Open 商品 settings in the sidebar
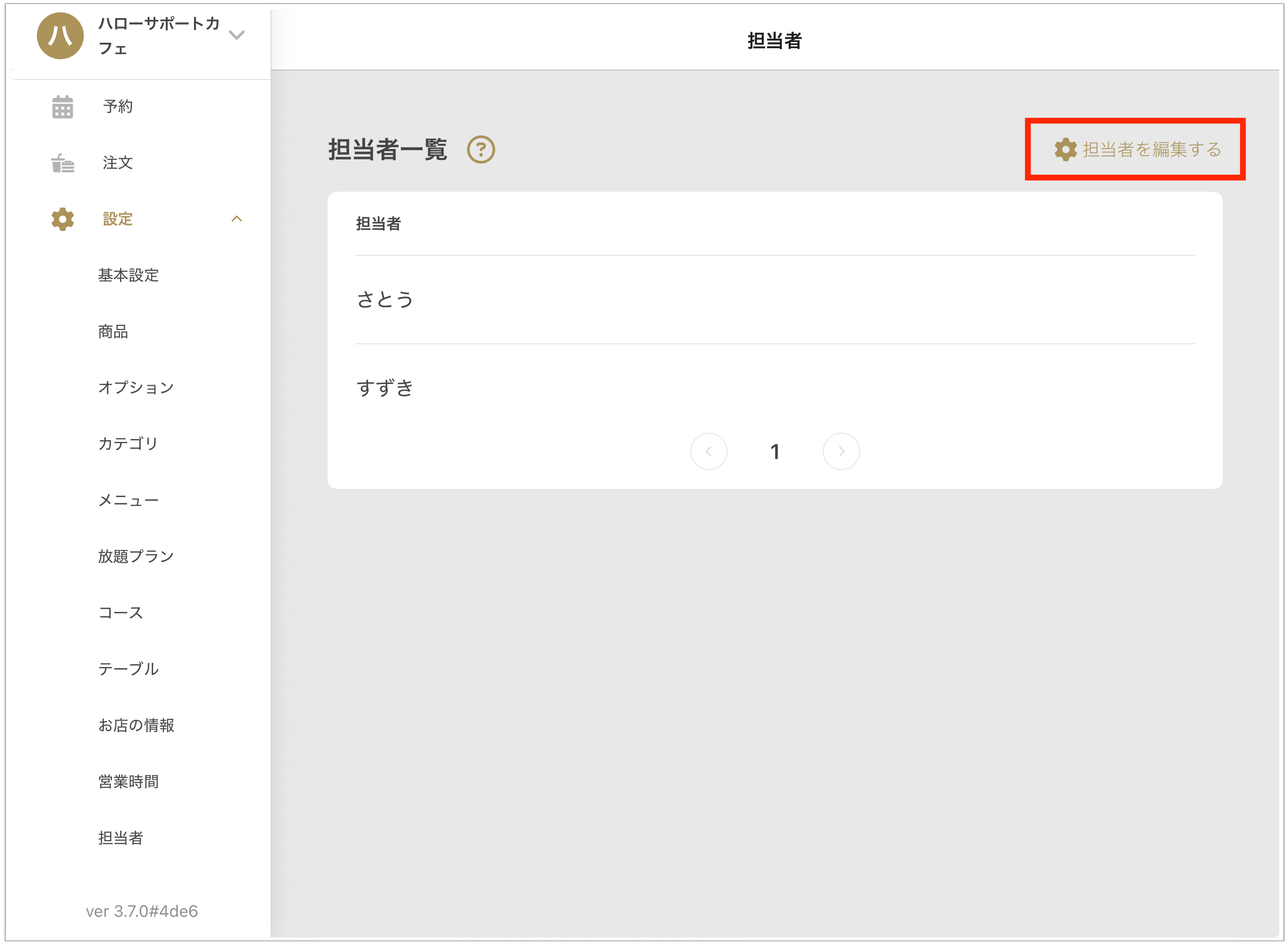 [x=113, y=331]
